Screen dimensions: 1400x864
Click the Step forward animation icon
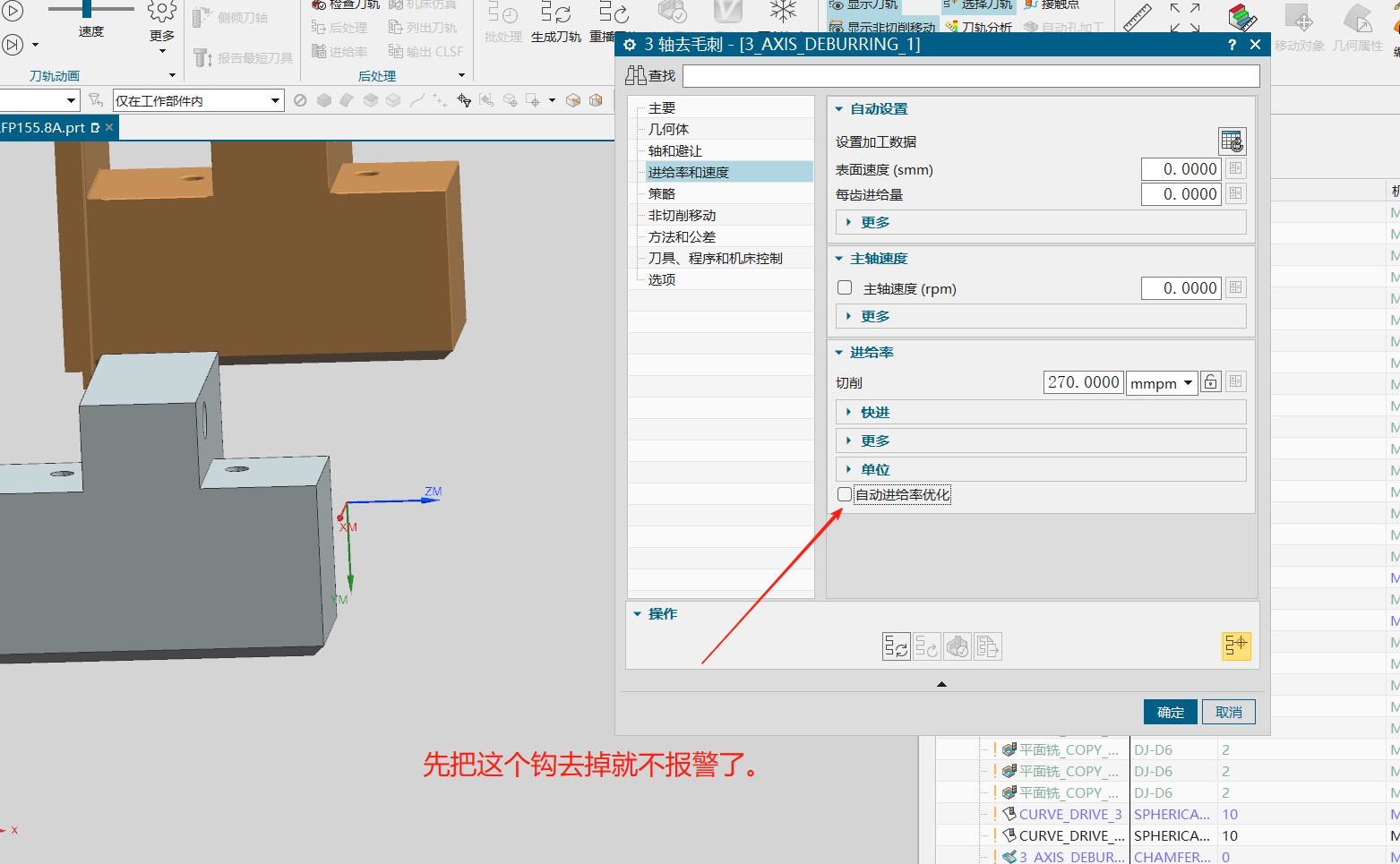pos(13,44)
